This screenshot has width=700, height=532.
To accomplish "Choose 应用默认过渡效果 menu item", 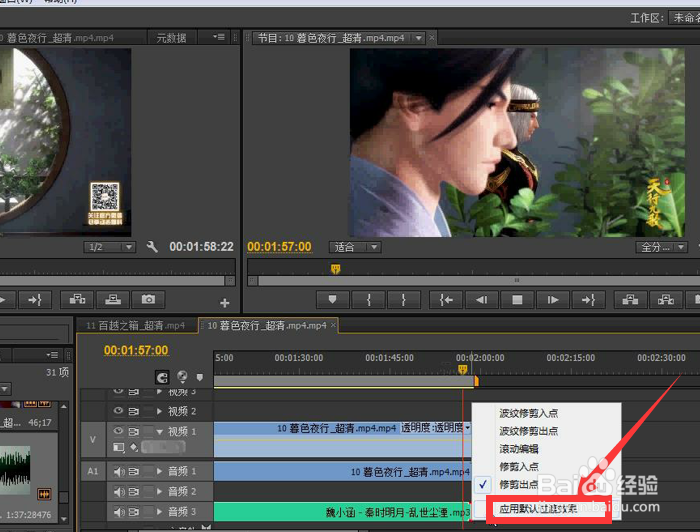I will point(538,509).
